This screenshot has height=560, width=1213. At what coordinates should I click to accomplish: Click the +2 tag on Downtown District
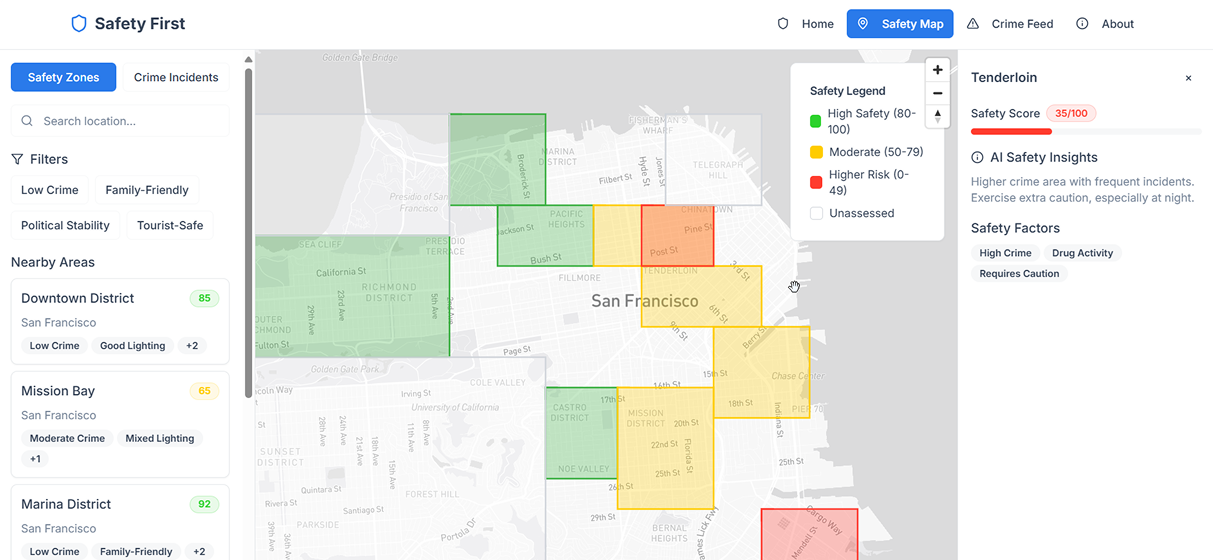pos(192,346)
